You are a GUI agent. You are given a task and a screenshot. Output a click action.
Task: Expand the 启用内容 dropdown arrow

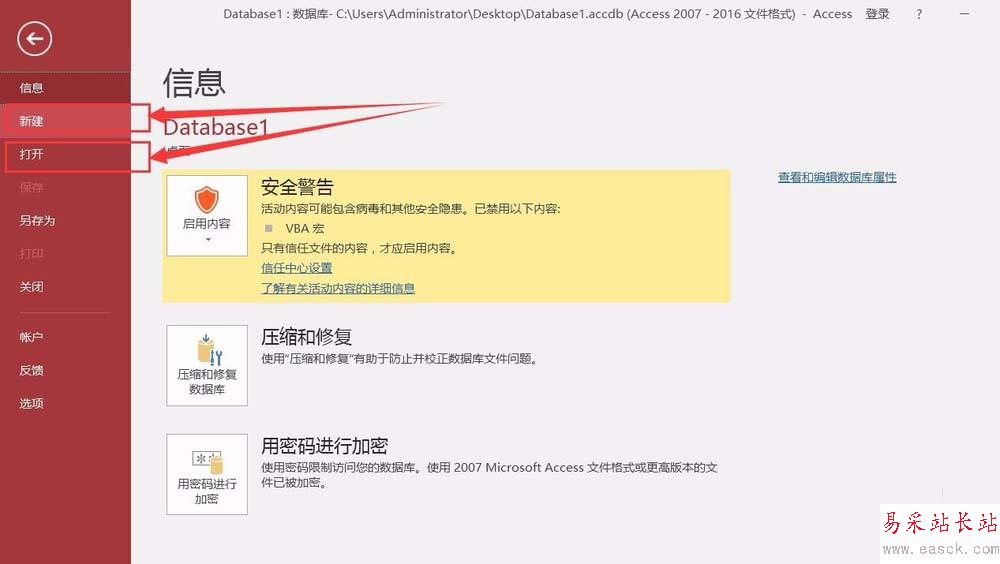208,240
